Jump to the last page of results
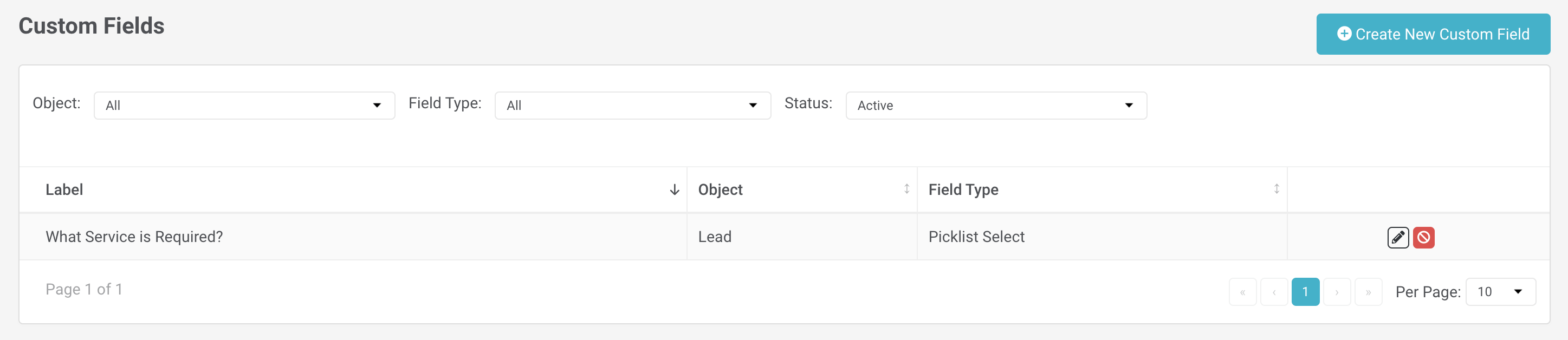 (1369, 292)
